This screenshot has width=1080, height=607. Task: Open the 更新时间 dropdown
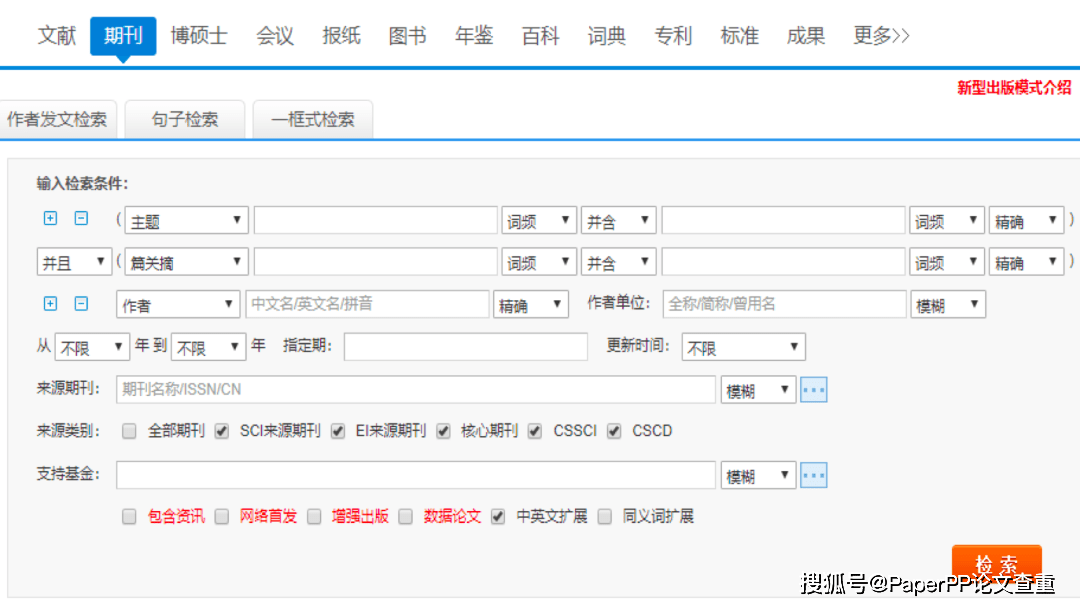pyautogui.click(x=743, y=347)
